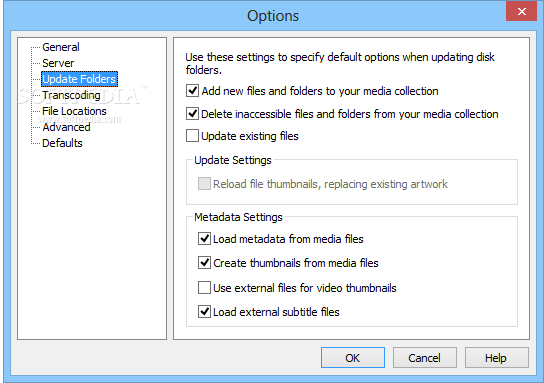Viewport: 544px width, 383px height.
Task: Open the Transcoding options page
Action: 71,95
